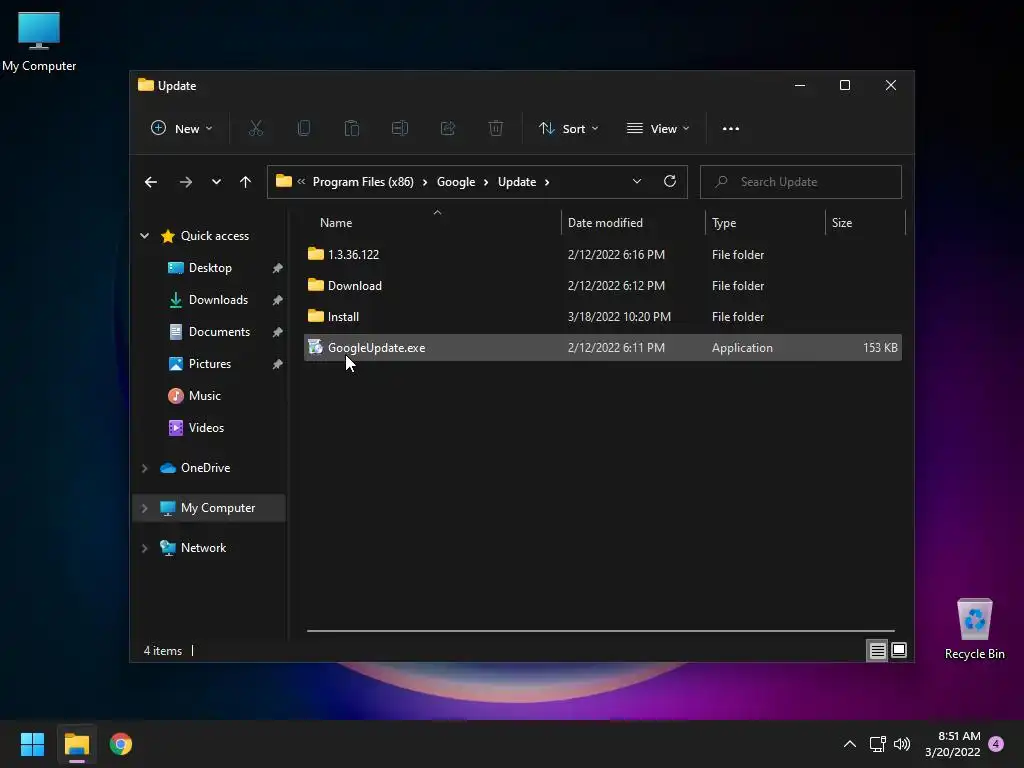
Task: Select Desktop in Quick access
Action: (210, 268)
